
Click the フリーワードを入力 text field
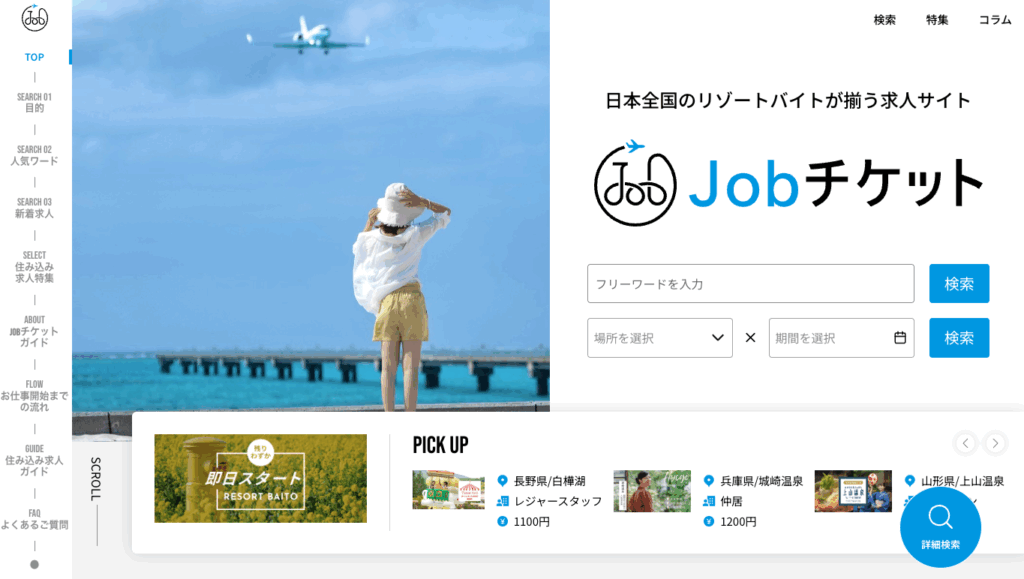coord(750,283)
